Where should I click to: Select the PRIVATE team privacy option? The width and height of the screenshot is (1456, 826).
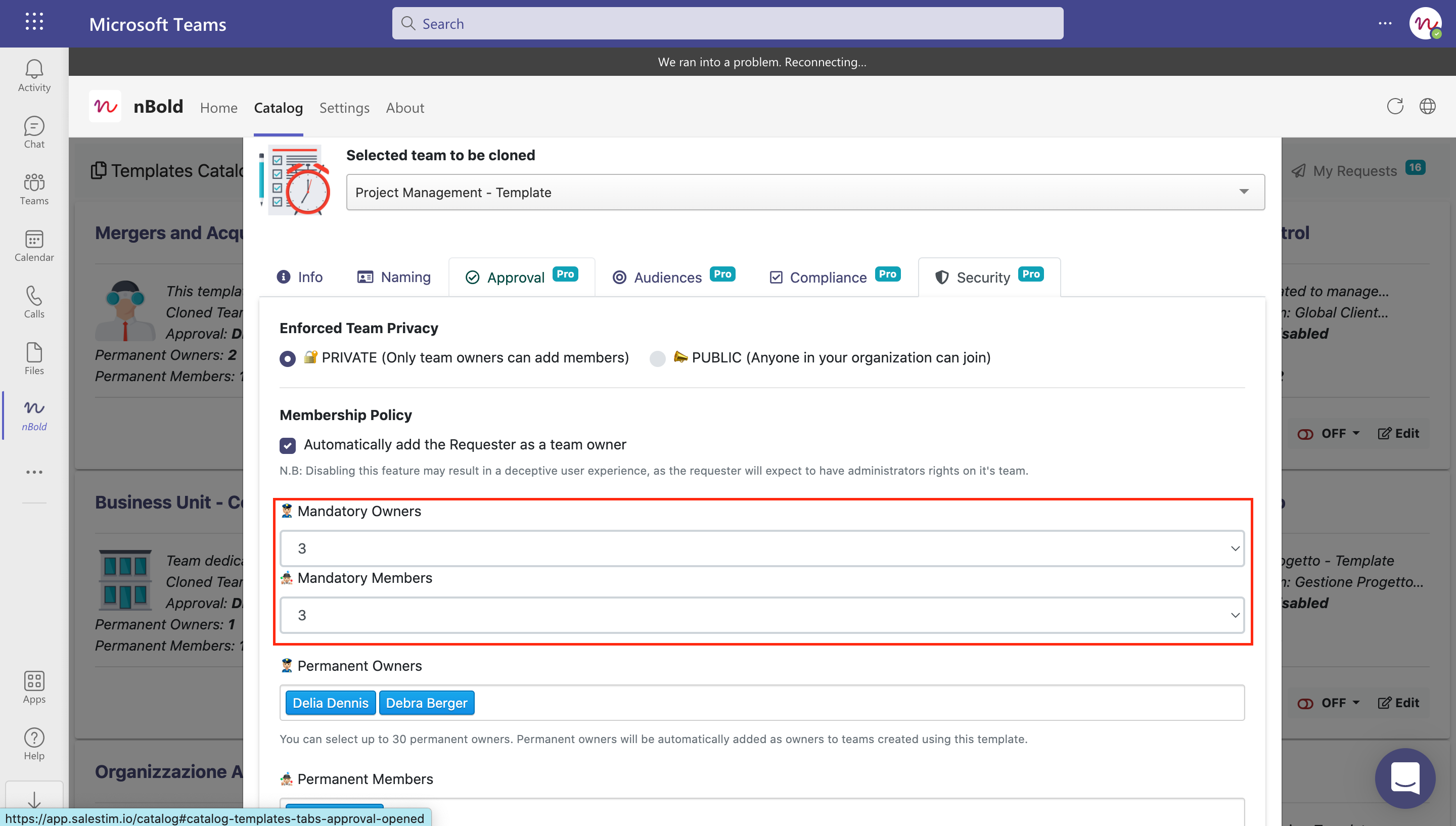coord(288,358)
